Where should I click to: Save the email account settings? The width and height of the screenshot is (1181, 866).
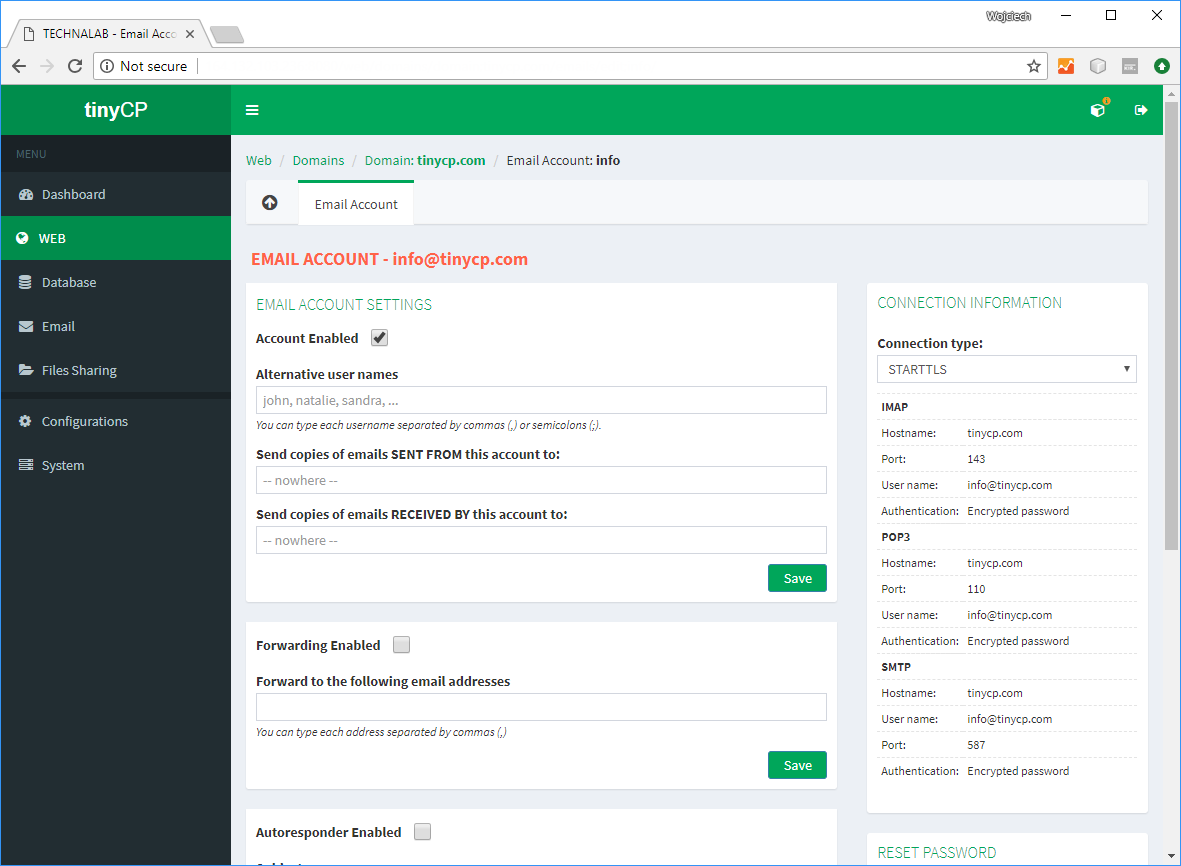[797, 578]
